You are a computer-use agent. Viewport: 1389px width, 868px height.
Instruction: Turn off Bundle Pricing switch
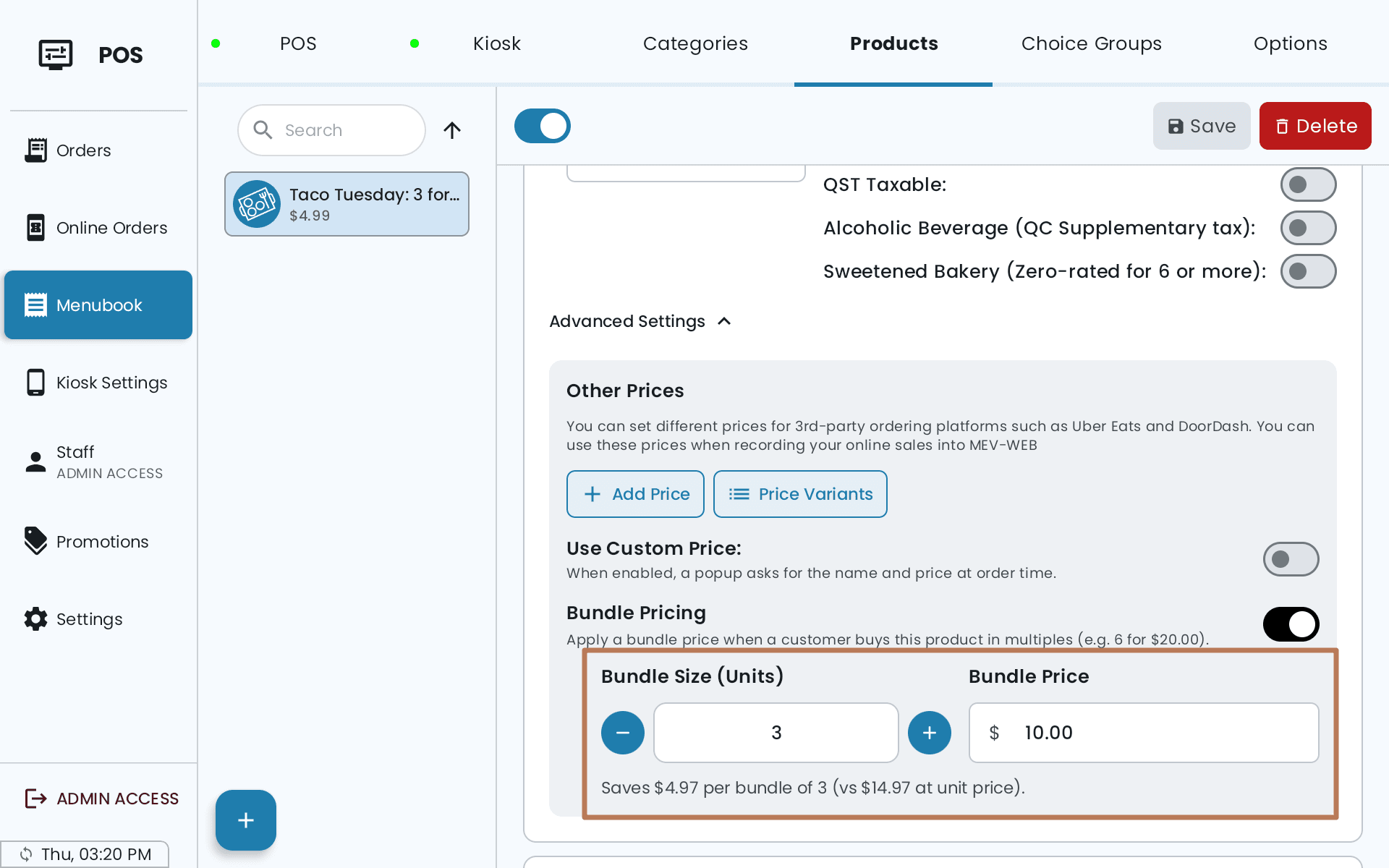coord(1291,624)
